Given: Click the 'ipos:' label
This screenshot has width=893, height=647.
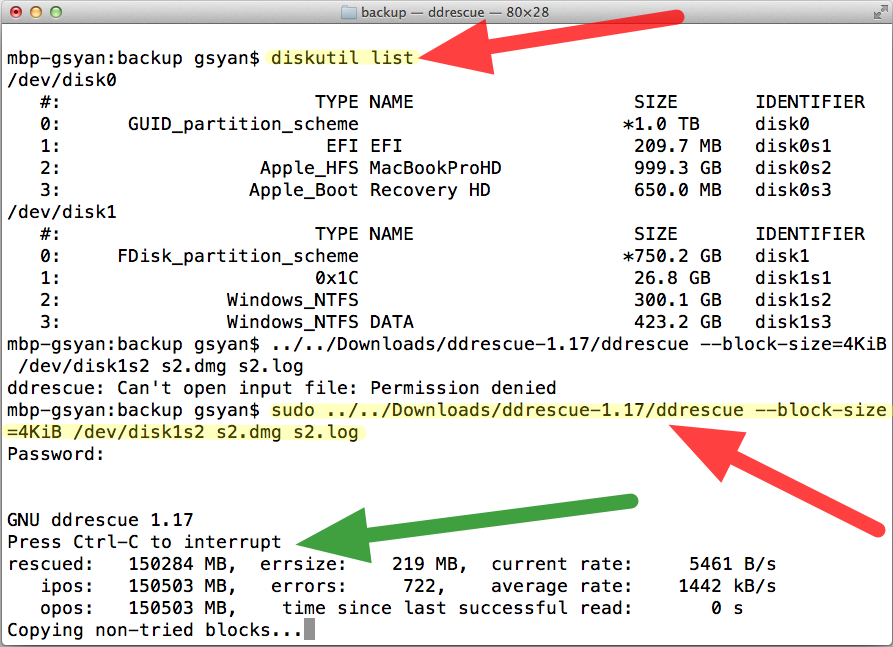Looking at the screenshot, I should [x=67, y=586].
